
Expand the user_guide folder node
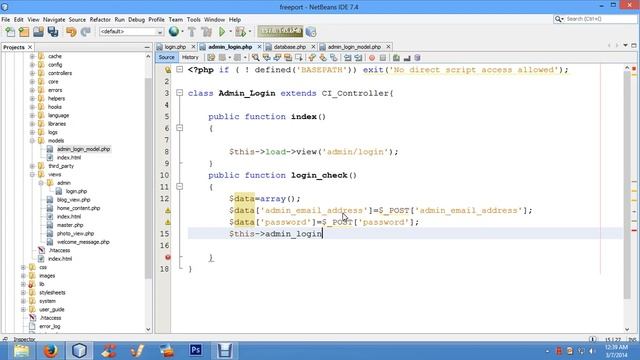(23, 309)
